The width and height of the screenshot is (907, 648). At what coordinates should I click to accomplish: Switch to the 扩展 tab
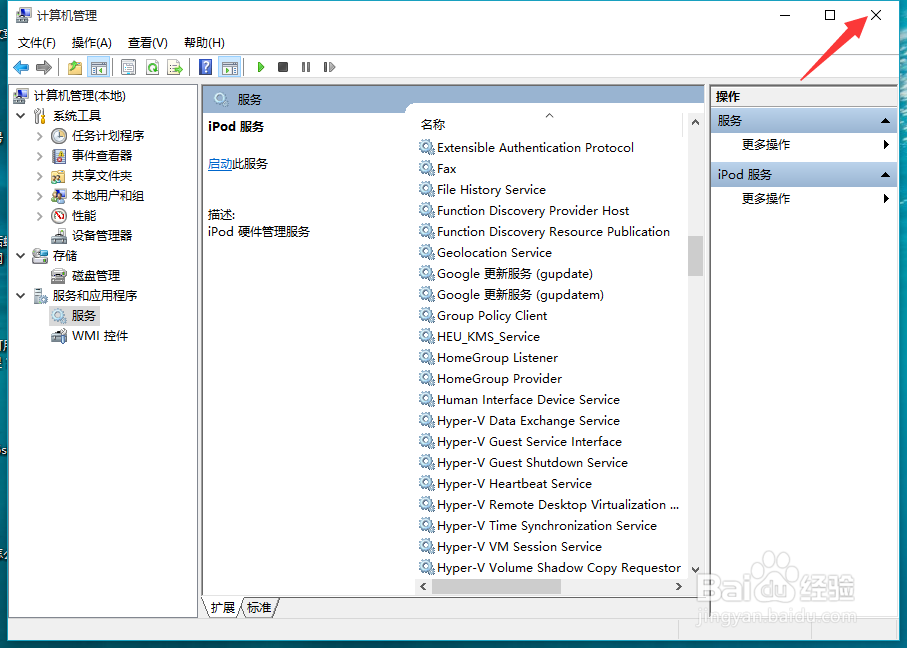pos(223,608)
